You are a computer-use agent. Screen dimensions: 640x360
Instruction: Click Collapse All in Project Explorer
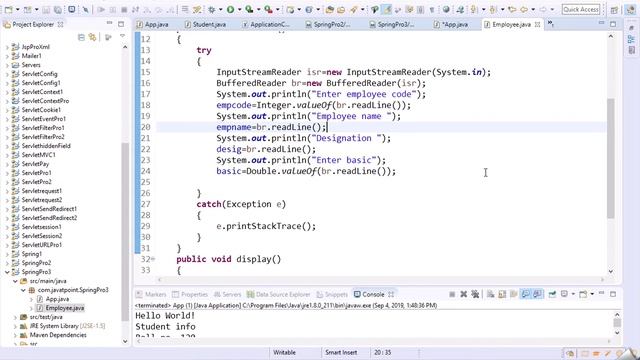point(81,38)
